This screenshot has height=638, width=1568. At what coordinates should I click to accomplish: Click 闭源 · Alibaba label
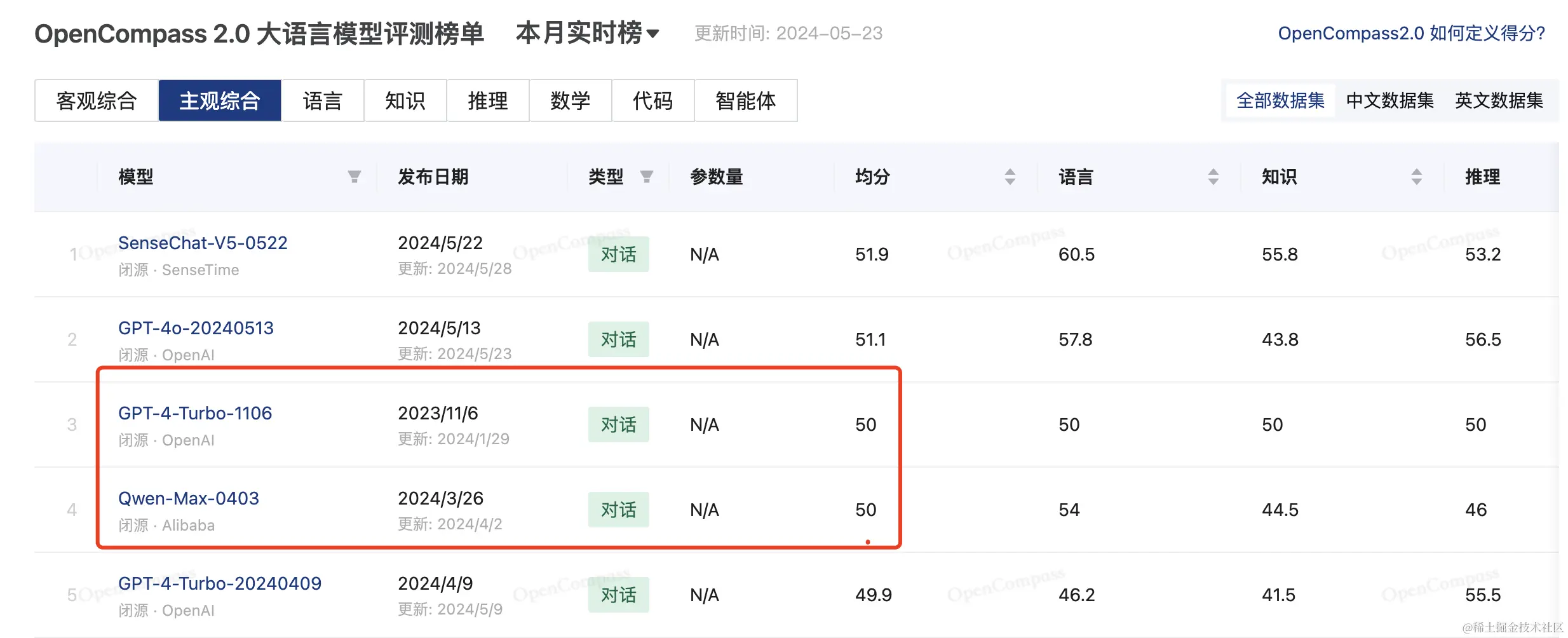click(x=166, y=526)
